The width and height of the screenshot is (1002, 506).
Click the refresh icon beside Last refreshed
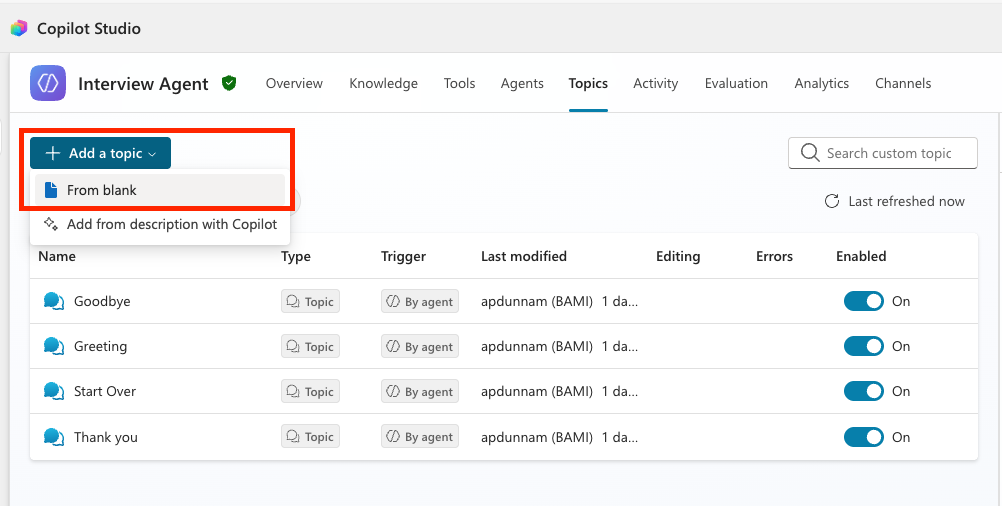tap(831, 201)
